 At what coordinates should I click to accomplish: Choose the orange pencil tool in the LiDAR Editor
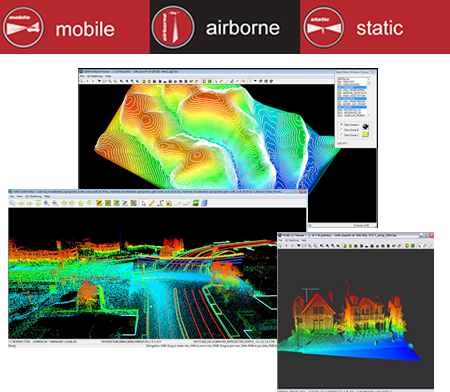point(152,203)
